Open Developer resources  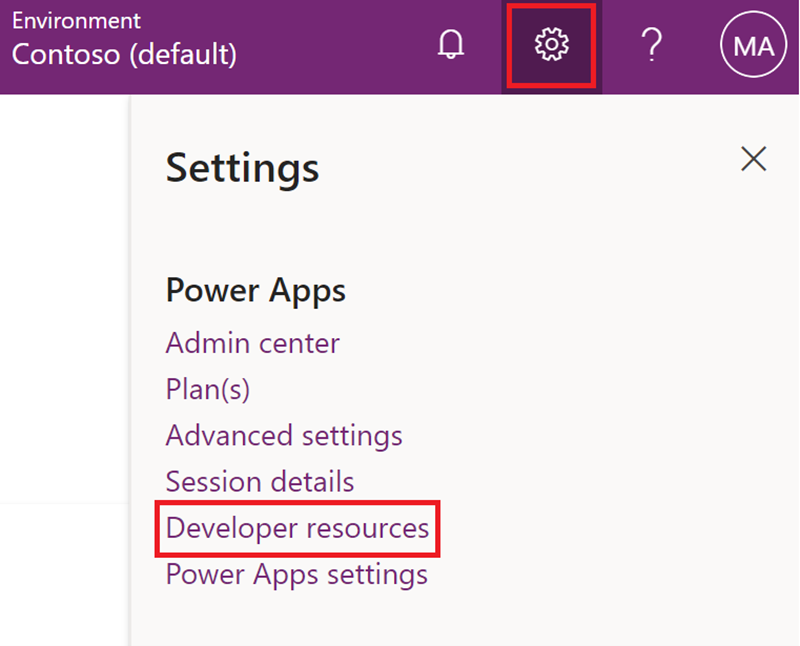(297, 528)
